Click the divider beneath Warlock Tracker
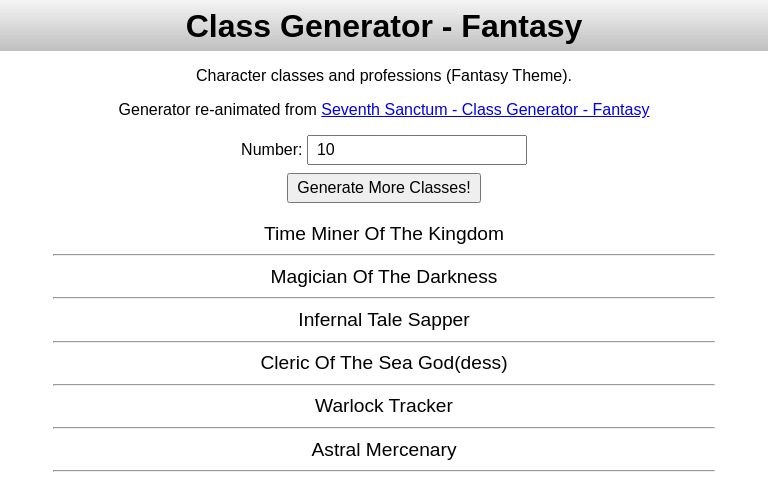 (384, 428)
